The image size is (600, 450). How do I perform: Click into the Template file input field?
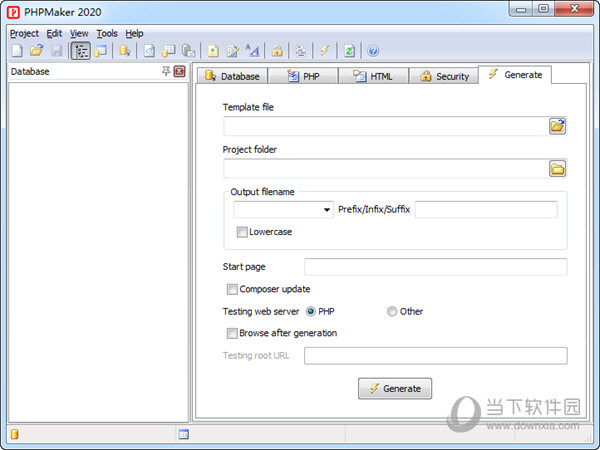tap(386, 126)
